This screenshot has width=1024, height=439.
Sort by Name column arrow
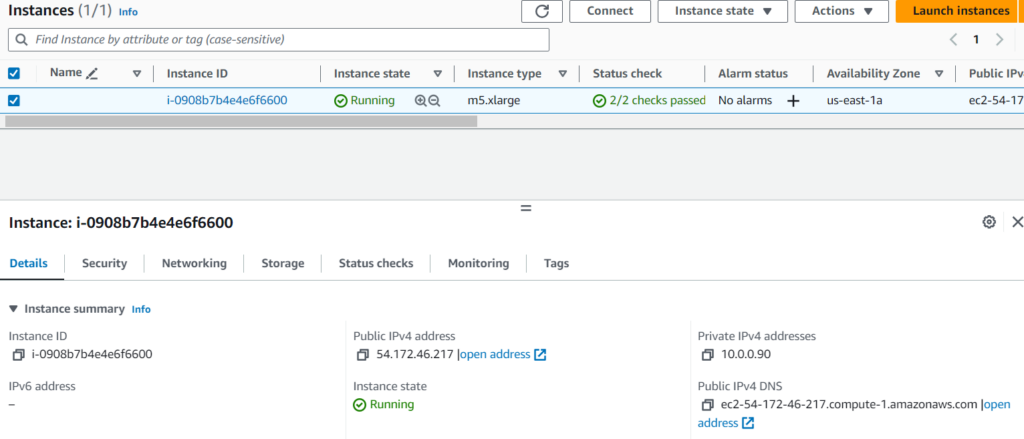pyautogui.click(x=136, y=74)
